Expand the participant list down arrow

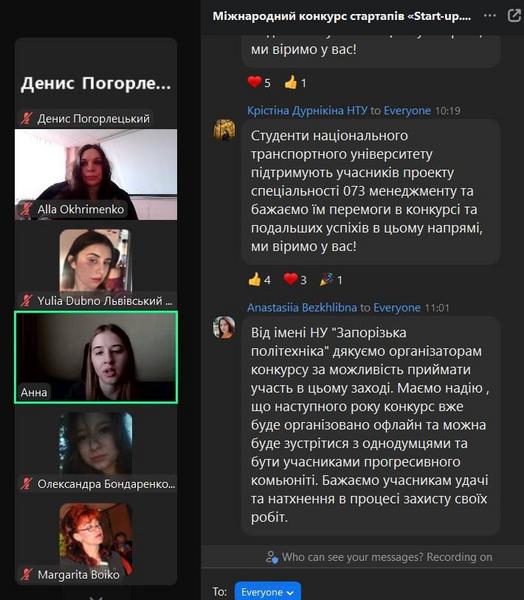pyautogui.click(x=96, y=597)
